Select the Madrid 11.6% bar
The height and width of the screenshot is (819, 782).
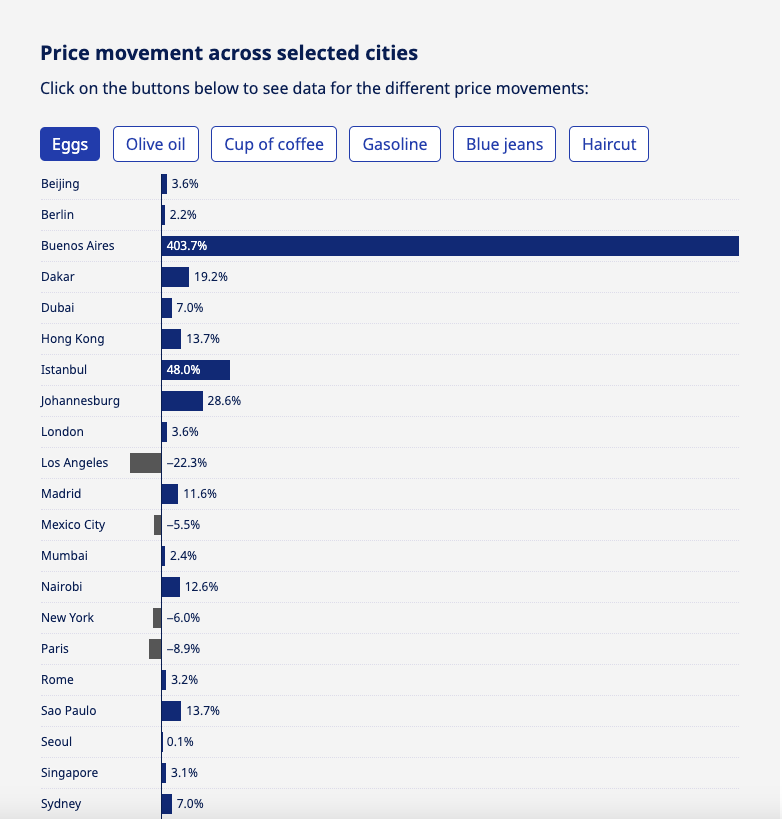[x=170, y=494]
